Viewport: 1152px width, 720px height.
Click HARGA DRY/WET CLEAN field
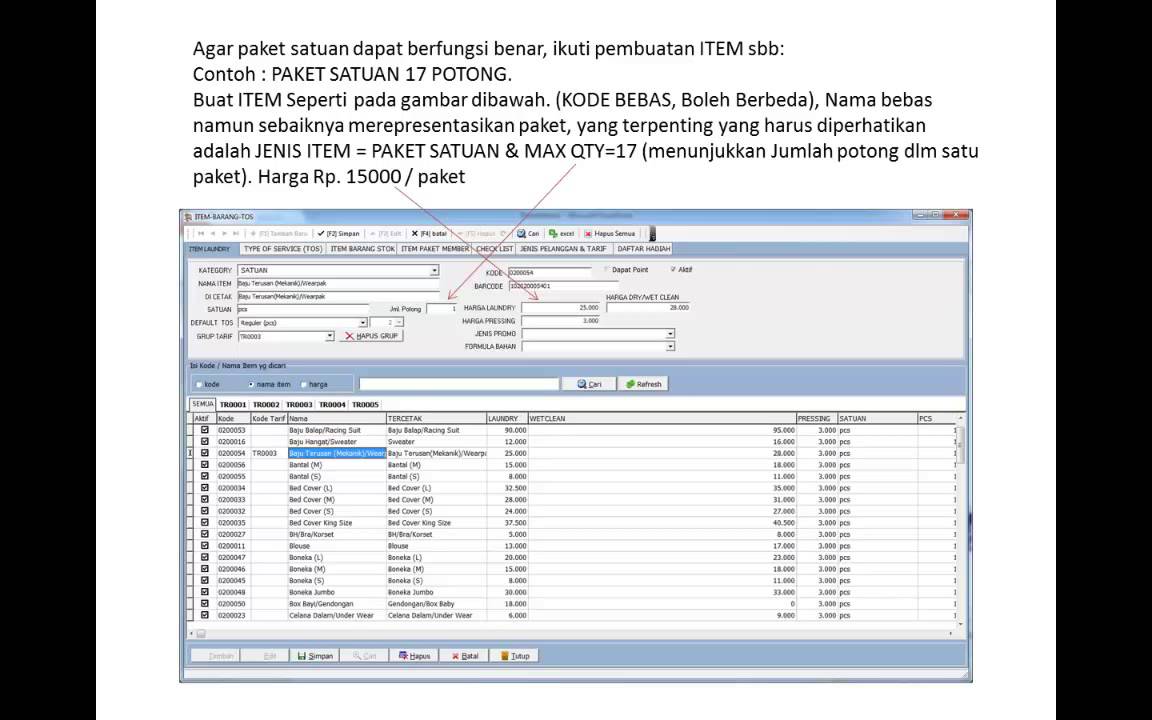(x=649, y=308)
